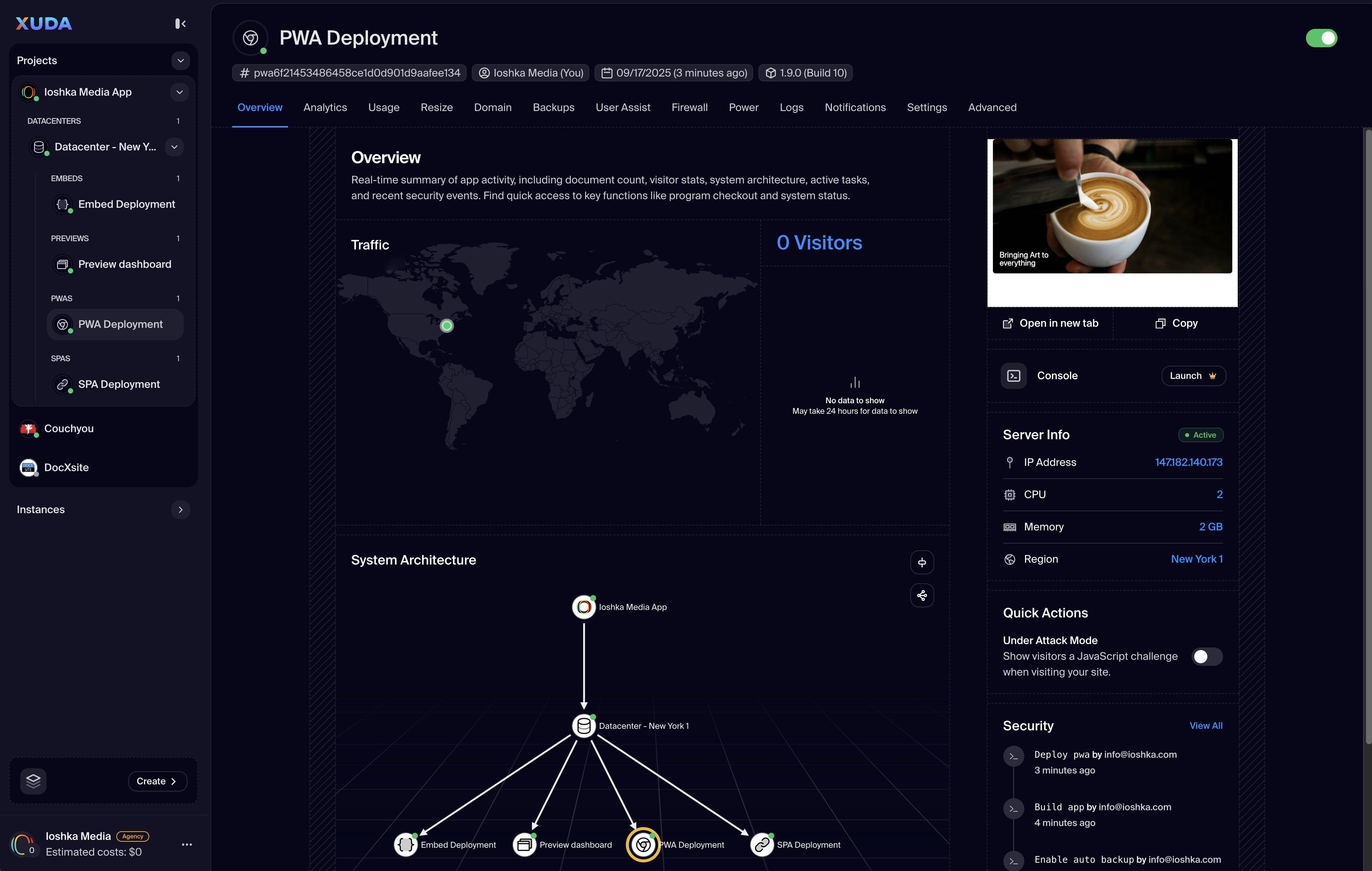Click the layers stack icon beside Create
The width and height of the screenshot is (1372, 871).
tap(33, 781)
